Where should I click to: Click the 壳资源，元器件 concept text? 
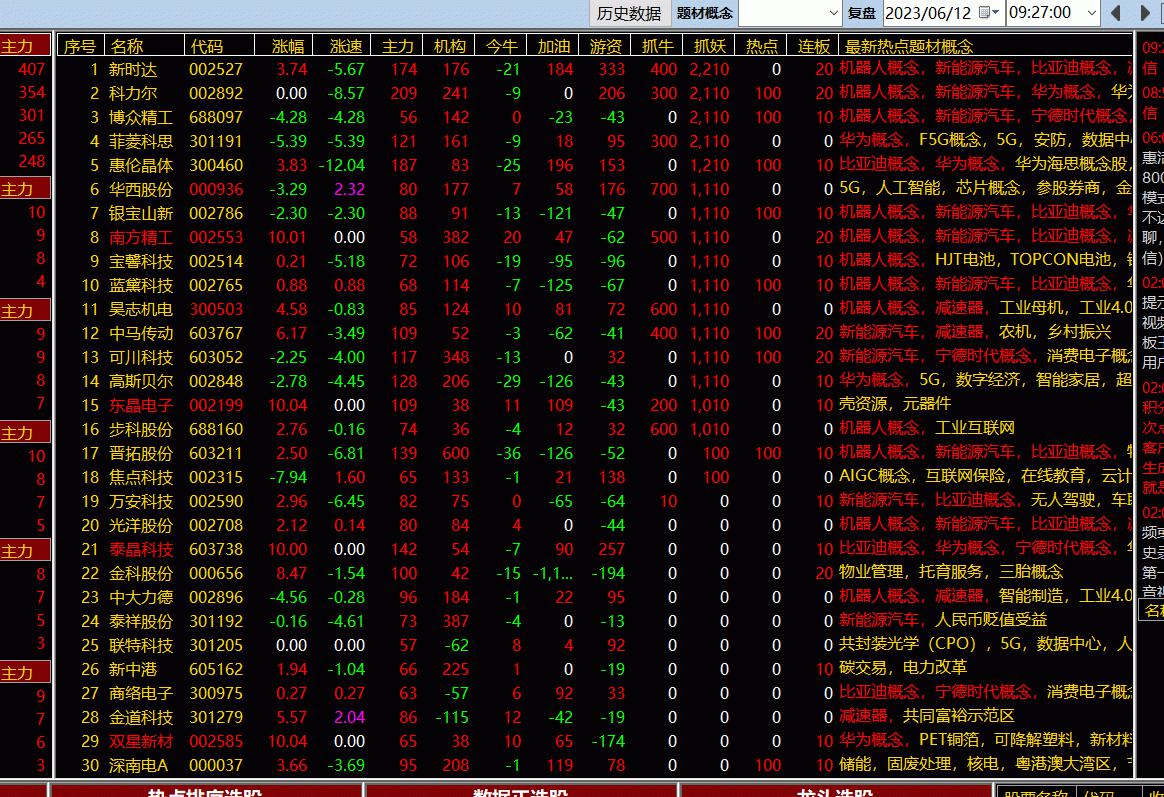895,404
